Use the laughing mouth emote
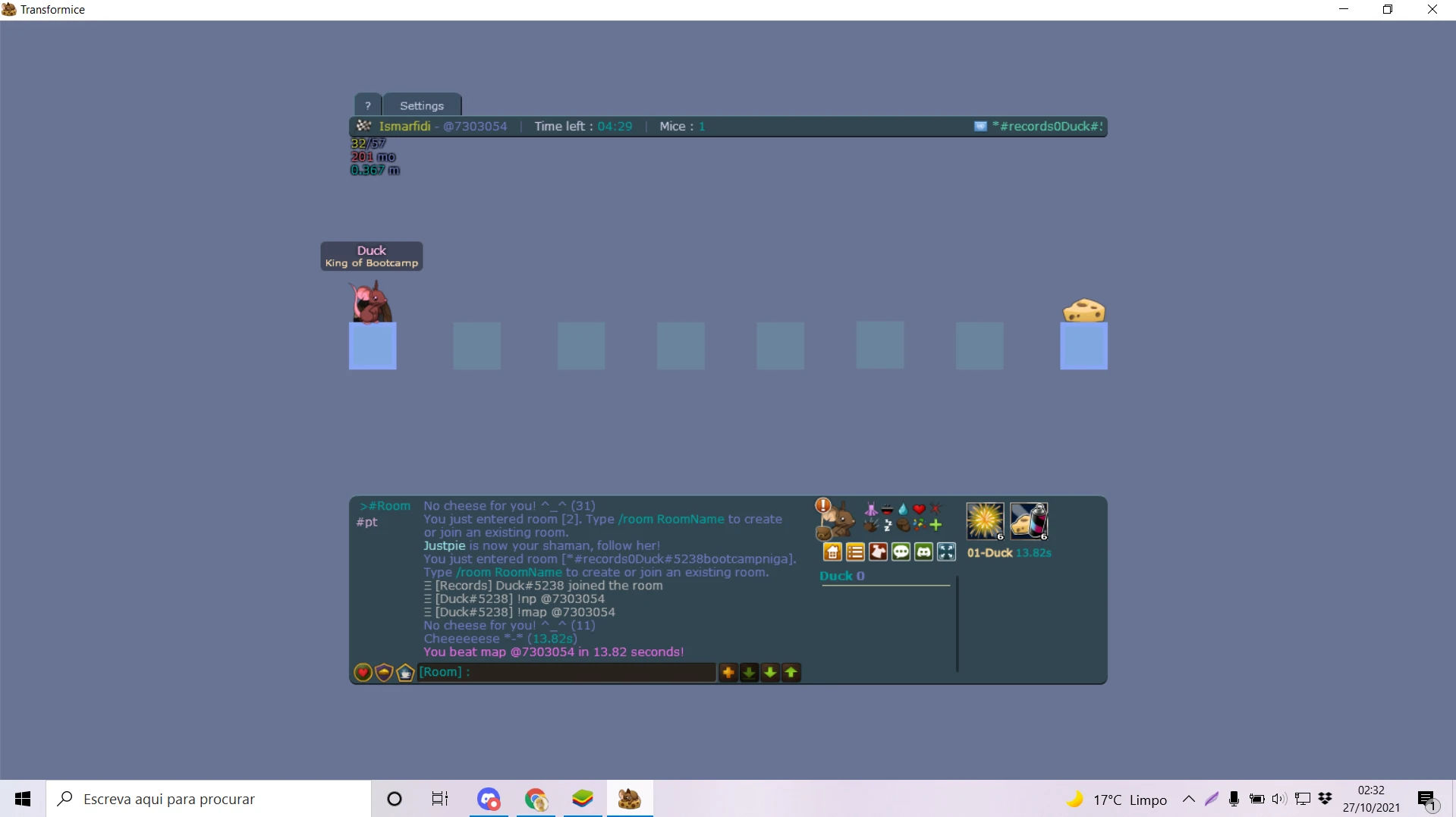The image size is (1456, 817). click(887, 509)
